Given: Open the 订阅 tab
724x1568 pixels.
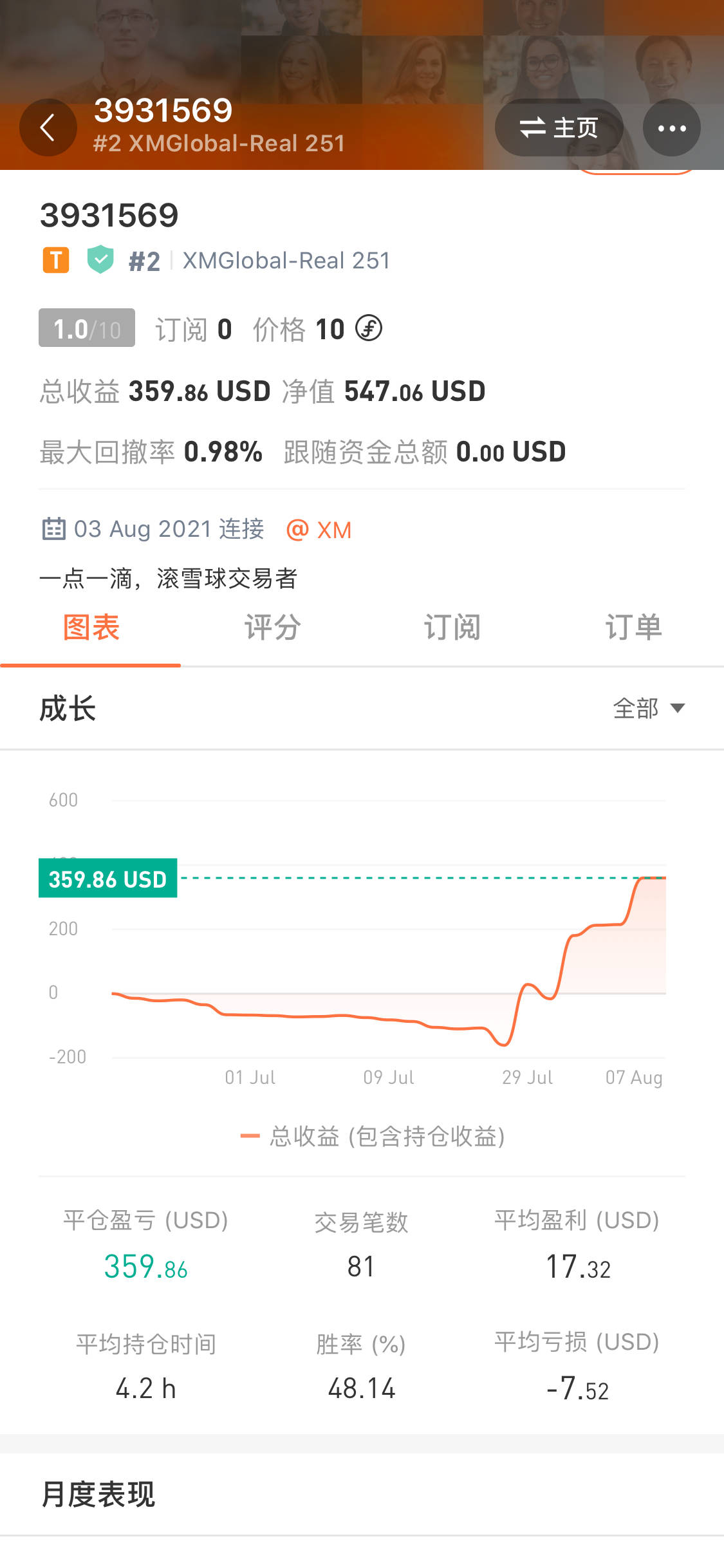Looking at the screenshot, I should point(452,628).
